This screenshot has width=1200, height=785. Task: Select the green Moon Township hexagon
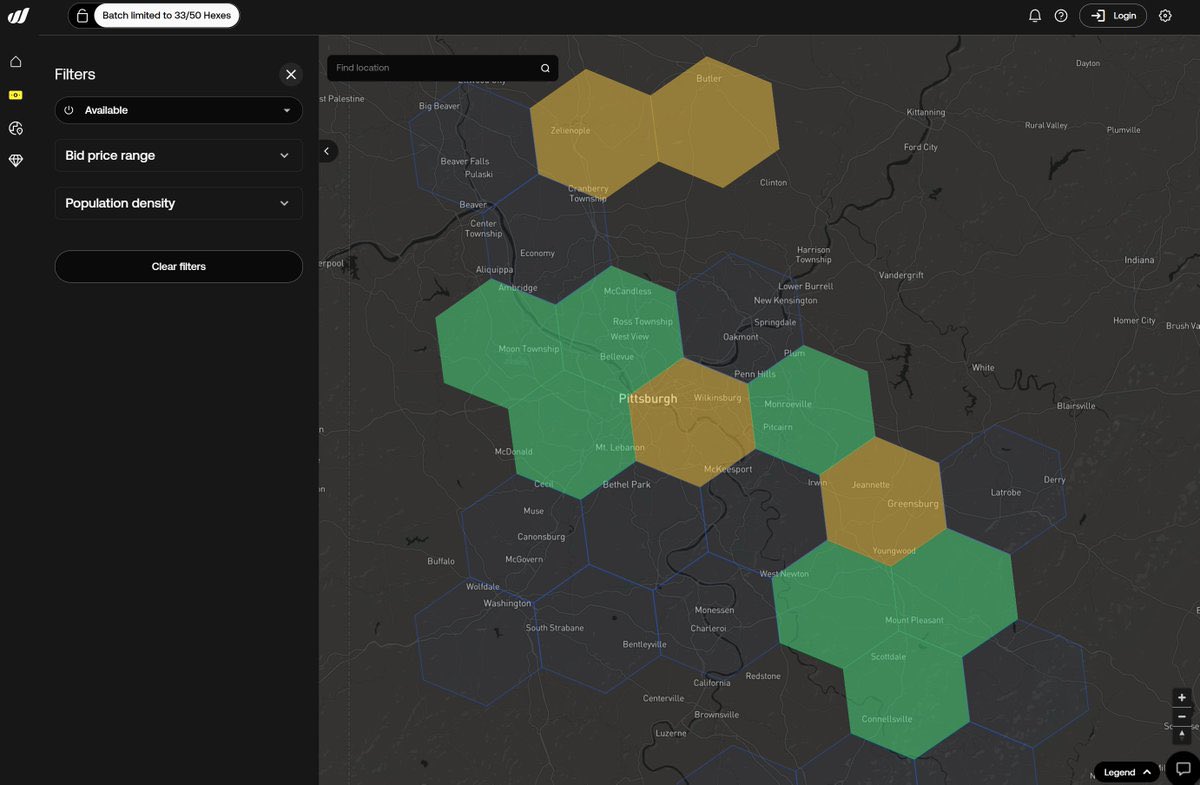pyautogui.click(x=498, y=345)
